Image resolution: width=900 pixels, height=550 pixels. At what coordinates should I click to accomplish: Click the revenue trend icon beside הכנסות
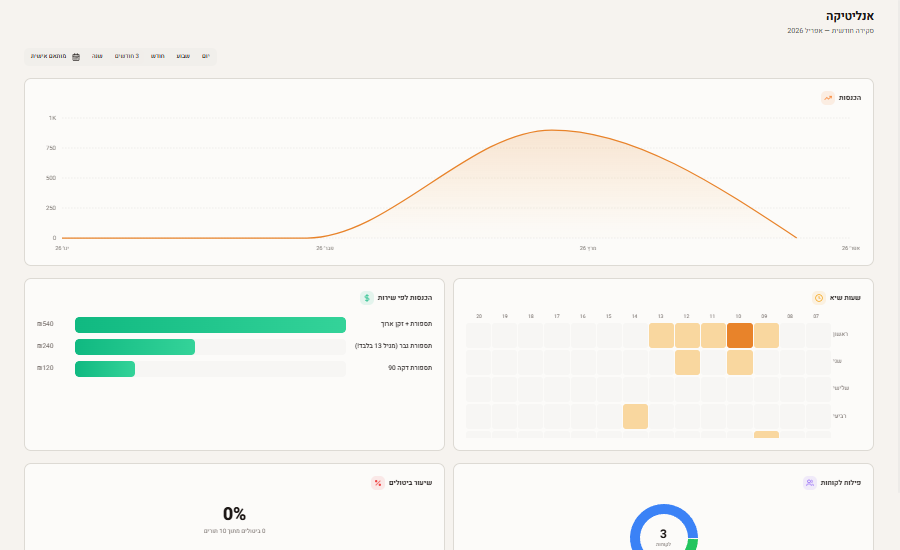828,98
